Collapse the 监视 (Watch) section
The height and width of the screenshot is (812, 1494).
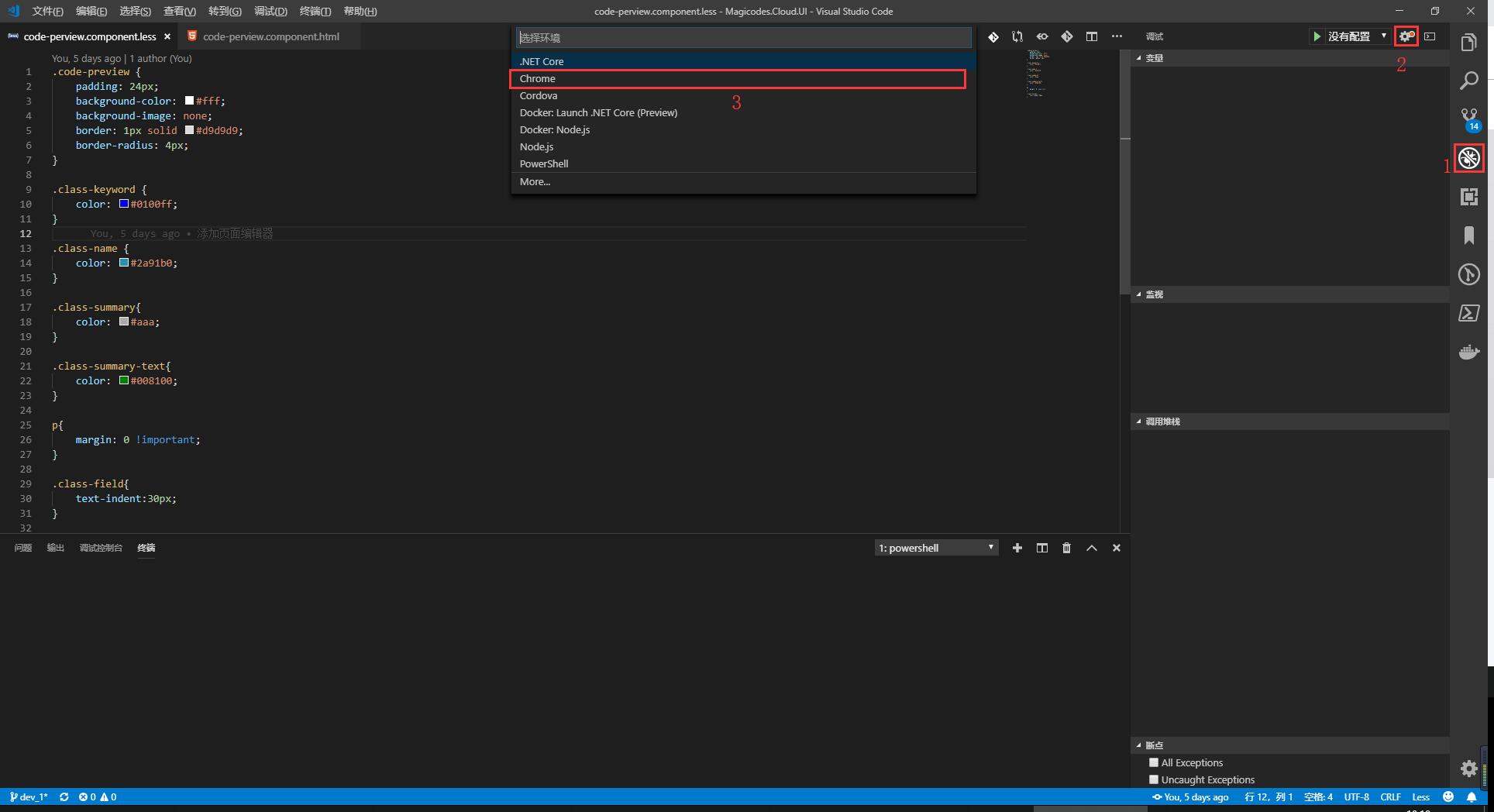[1138, 294]
